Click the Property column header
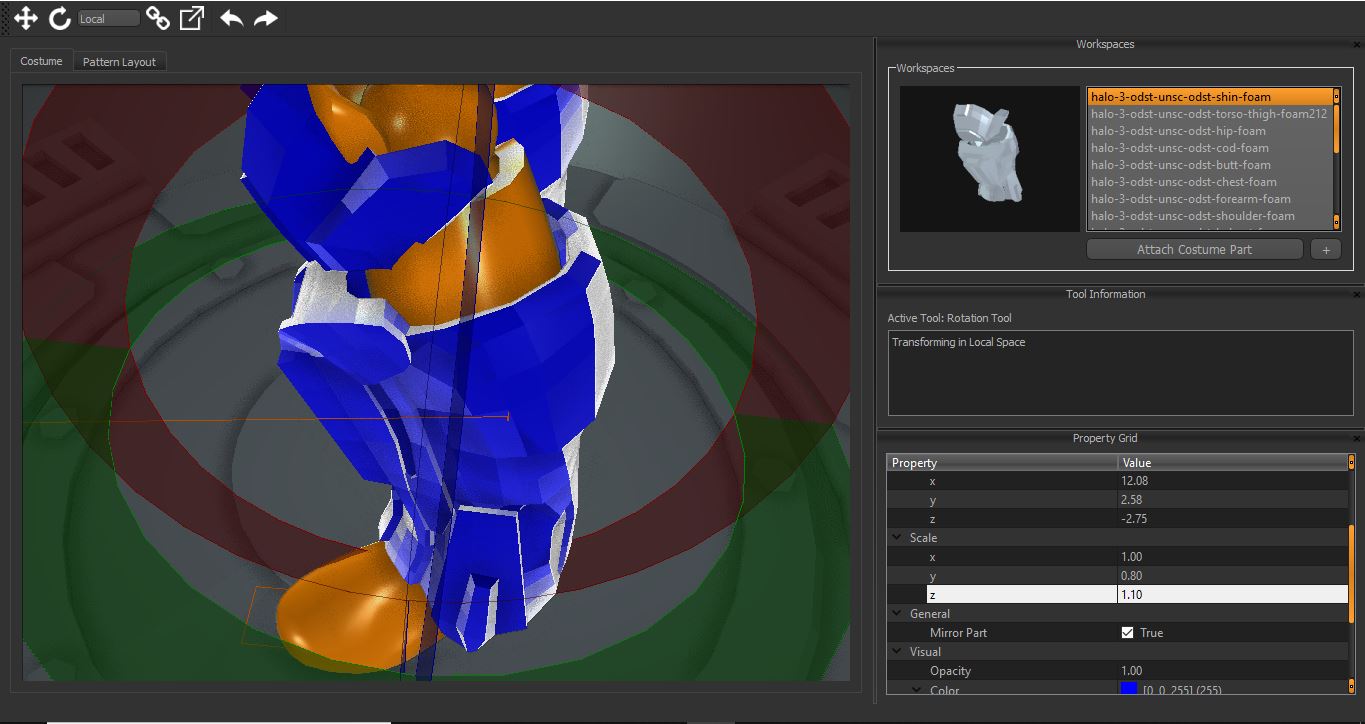Screen dimensions: 1365x724 (x=1002, y=463)
